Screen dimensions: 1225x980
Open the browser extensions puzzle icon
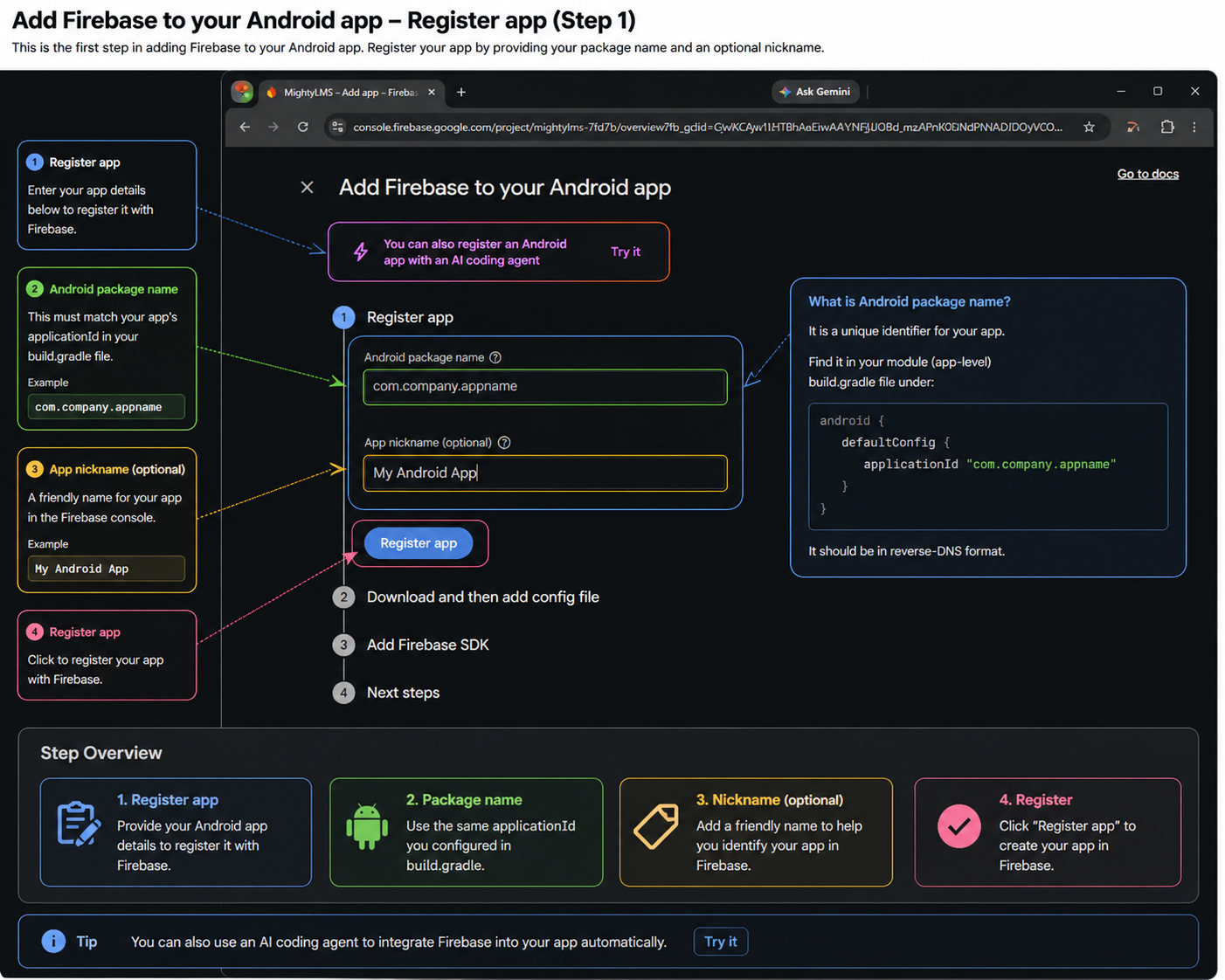point(1166,127)
